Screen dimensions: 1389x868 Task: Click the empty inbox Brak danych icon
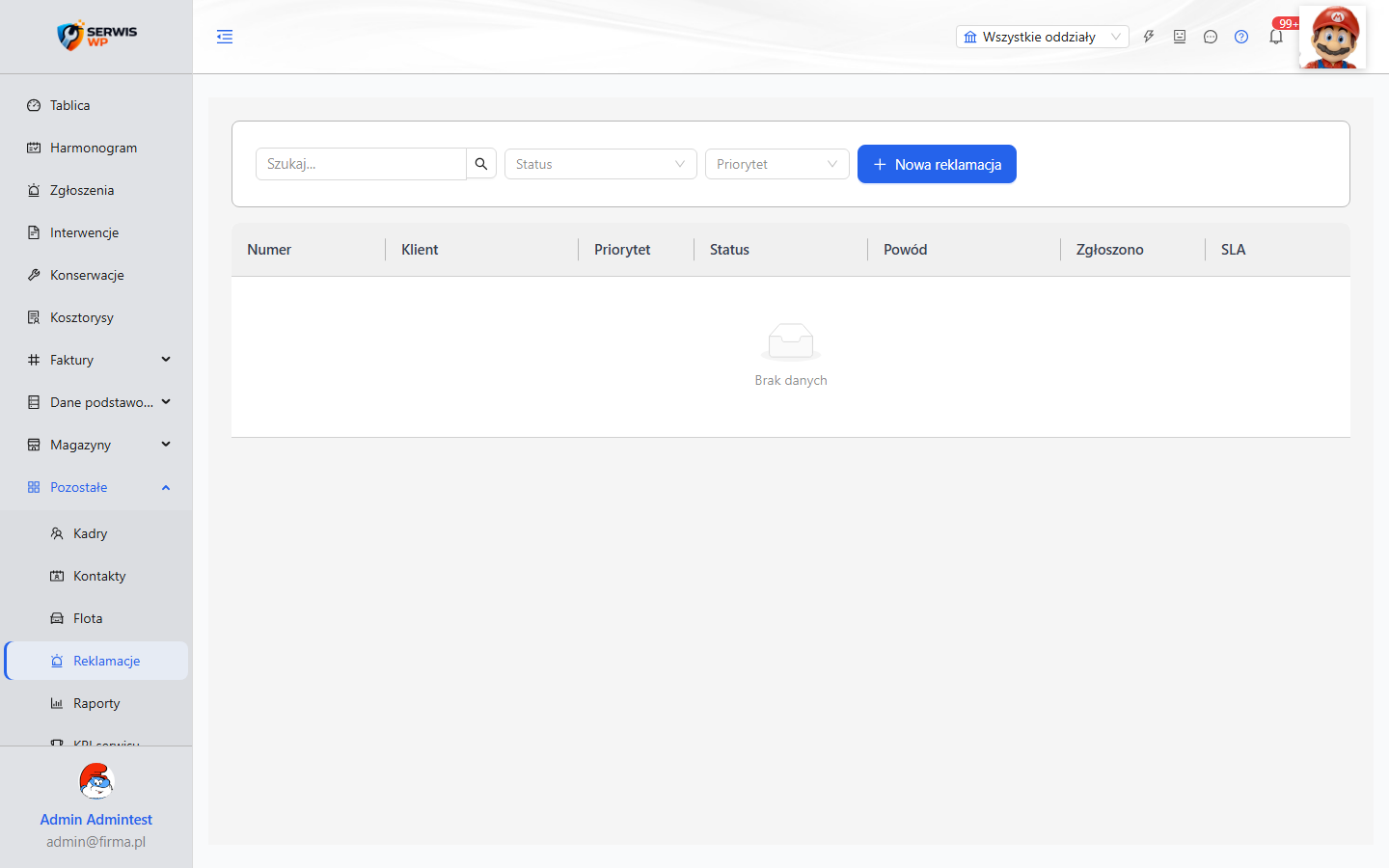pos(791,342)
